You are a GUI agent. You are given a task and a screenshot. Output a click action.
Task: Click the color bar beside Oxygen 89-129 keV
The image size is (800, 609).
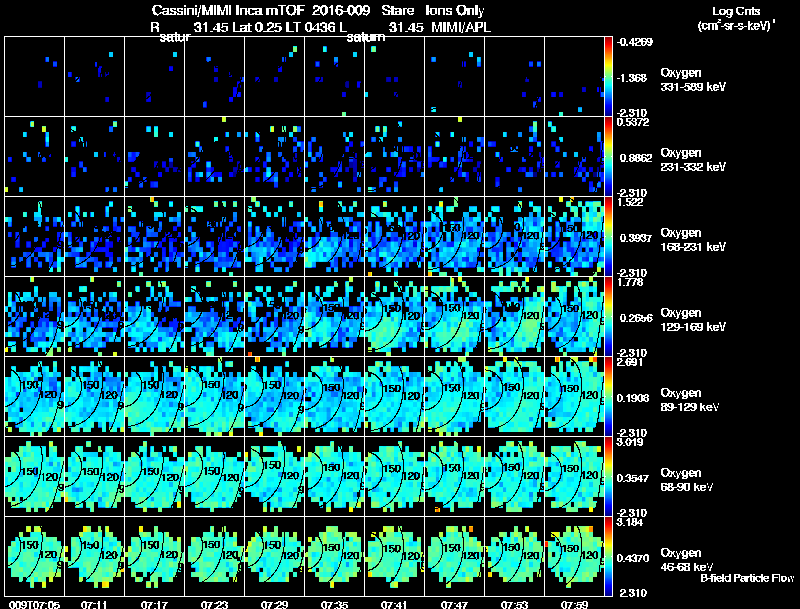pyautogui.click(x=608, y=396)
